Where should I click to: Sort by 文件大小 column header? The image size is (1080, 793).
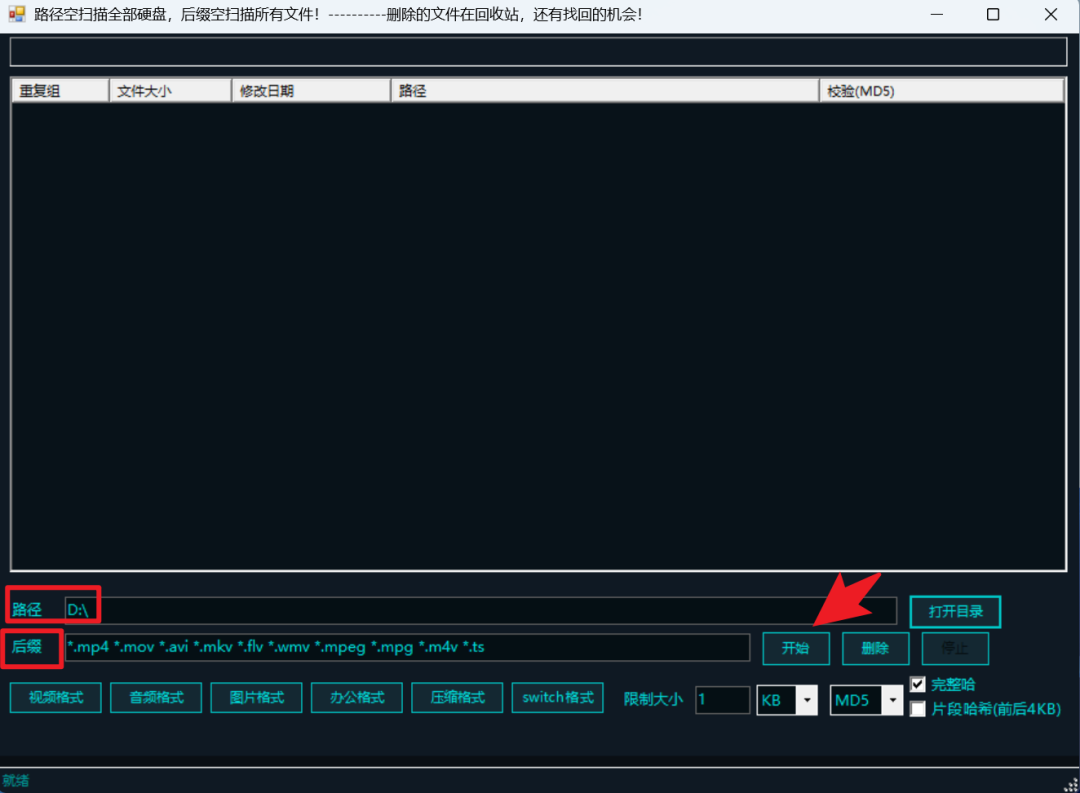pyautogui.click(x=170, y=91)
